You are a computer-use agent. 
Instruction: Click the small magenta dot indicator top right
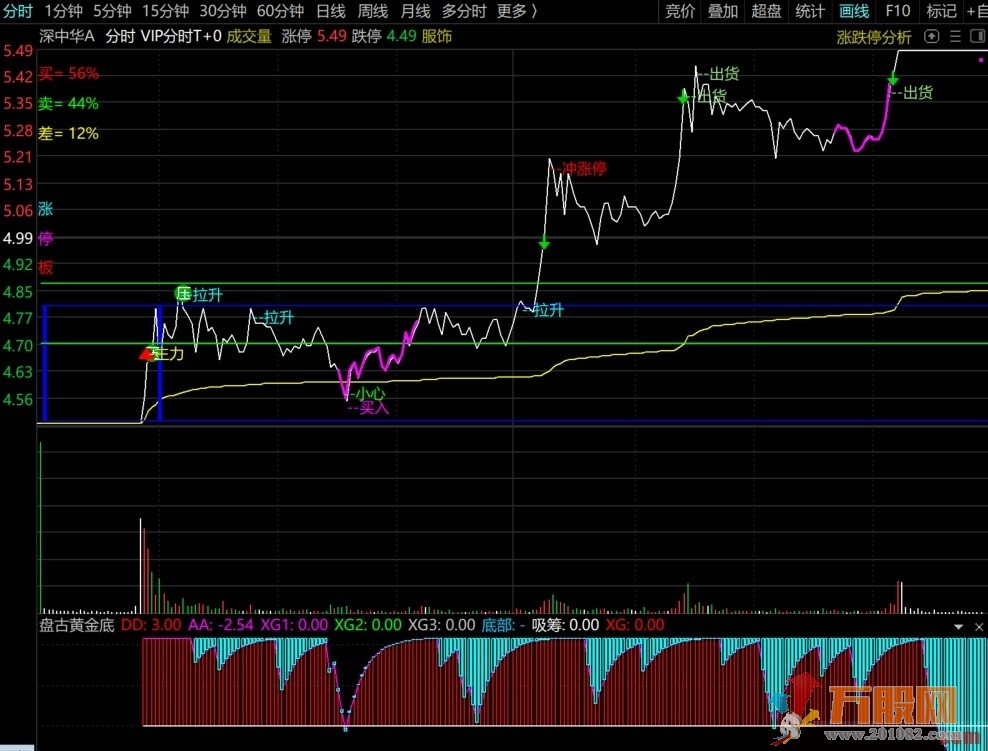(x=980, y=60)
